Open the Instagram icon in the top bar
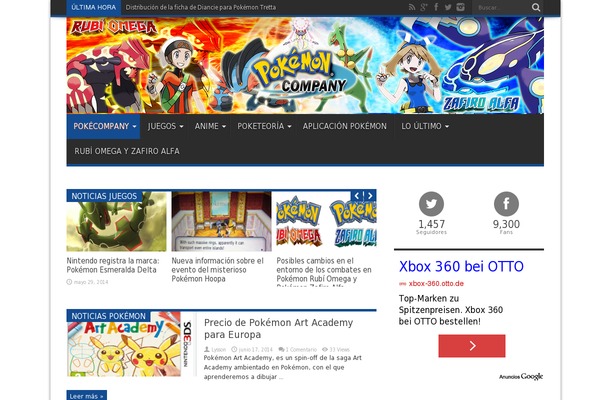This screenshot has height=400, width=600. click(460, 7)
